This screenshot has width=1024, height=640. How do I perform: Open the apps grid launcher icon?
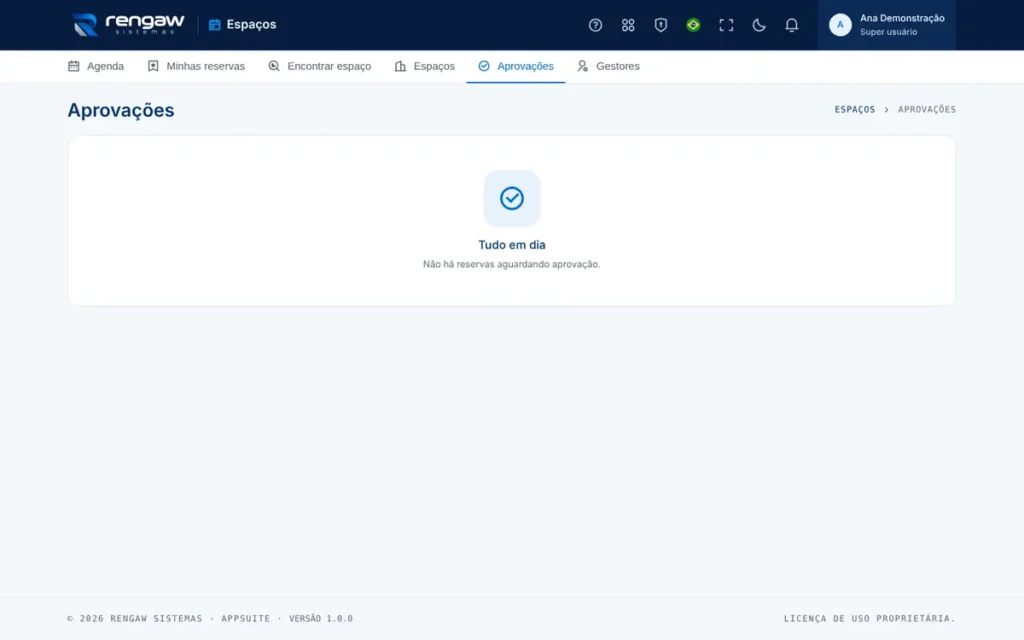tap(628, 25)
